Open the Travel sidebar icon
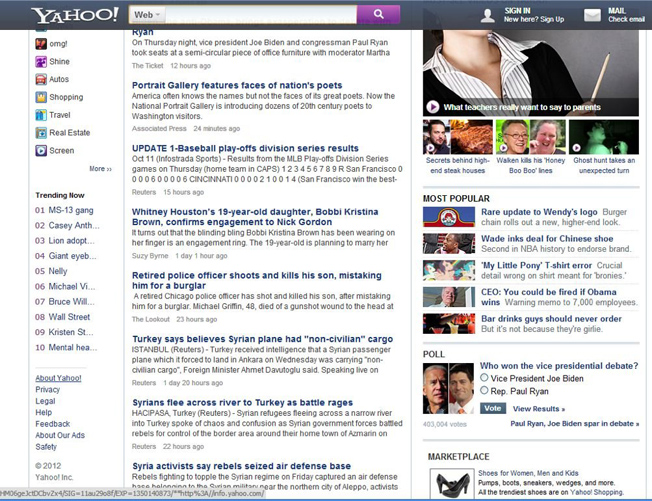Viewport: 652px width, 501px height. (x=41, y=115)
